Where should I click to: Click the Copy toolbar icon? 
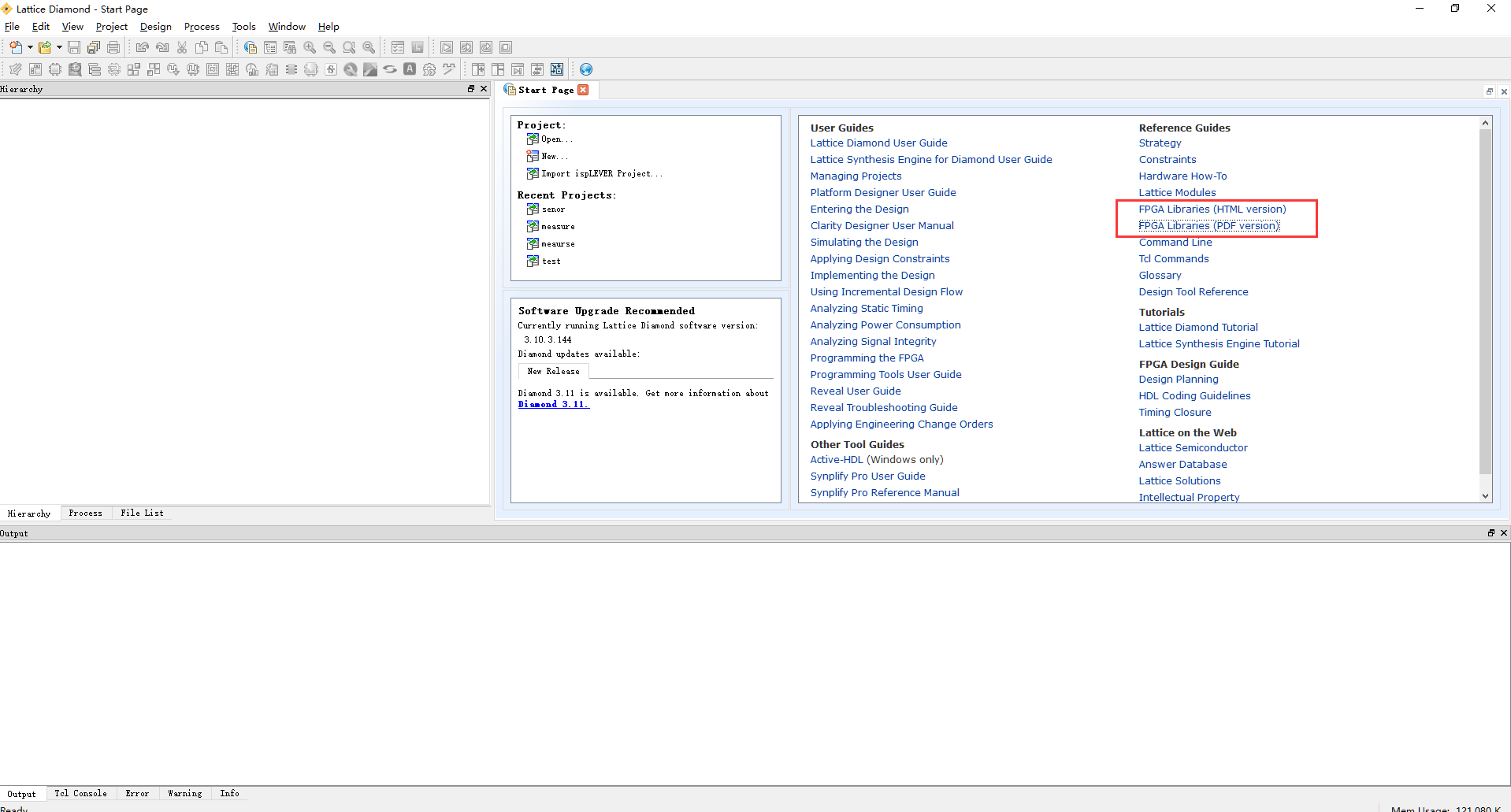pyautogui.click(x=202, y=47)
